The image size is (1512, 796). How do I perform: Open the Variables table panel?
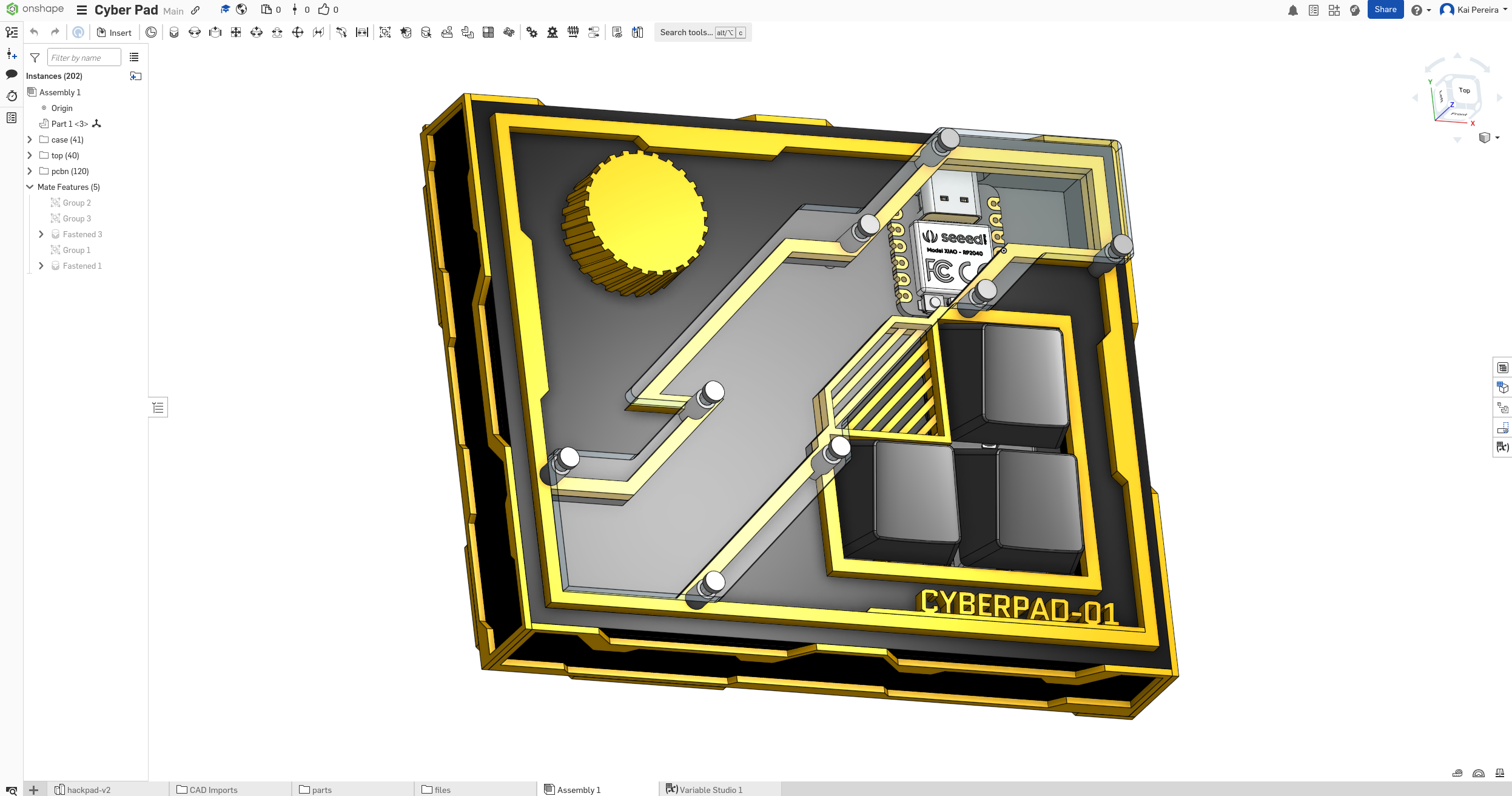[x=1503, y=447]
